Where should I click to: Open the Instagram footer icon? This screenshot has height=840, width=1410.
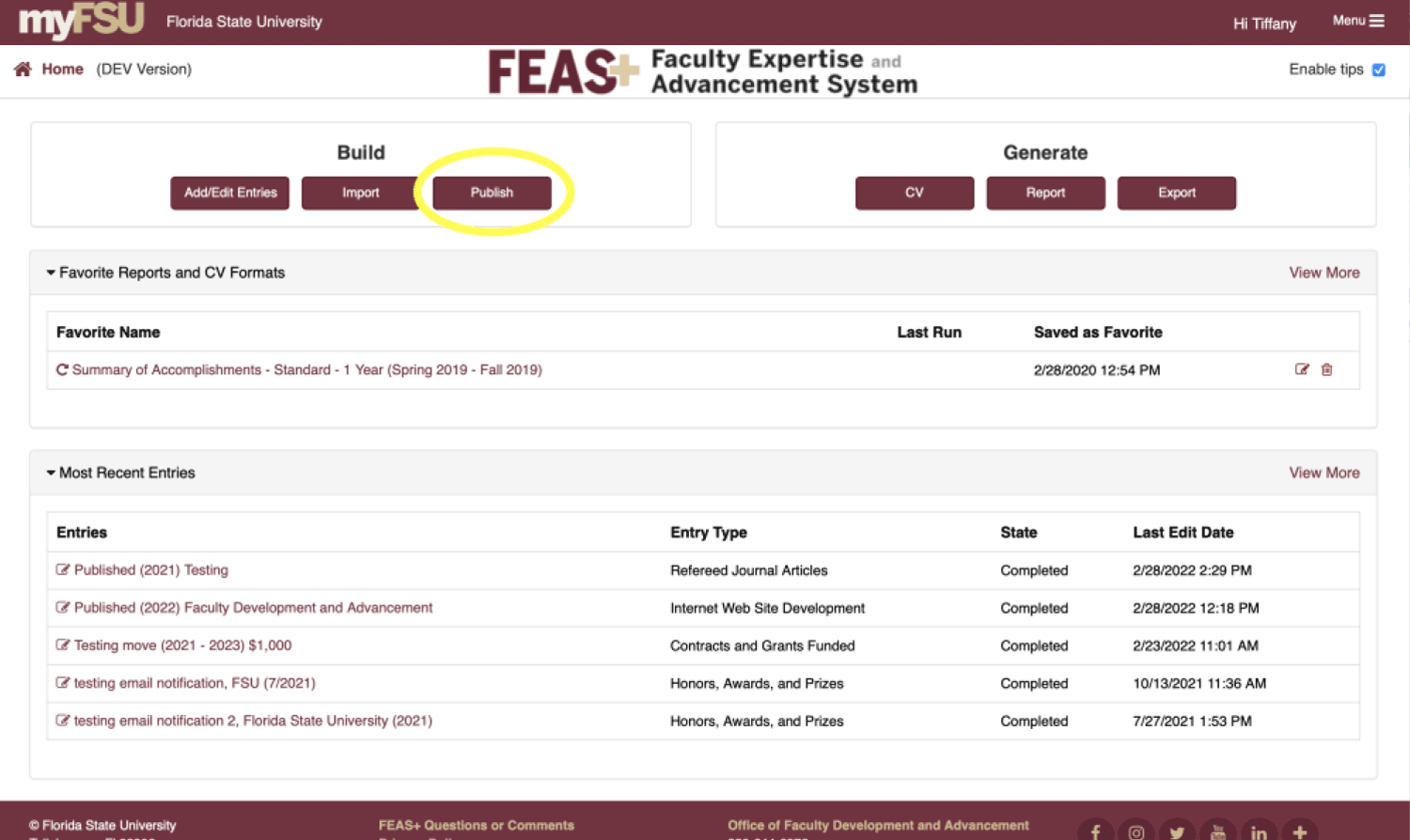[x=1136, y=832]
